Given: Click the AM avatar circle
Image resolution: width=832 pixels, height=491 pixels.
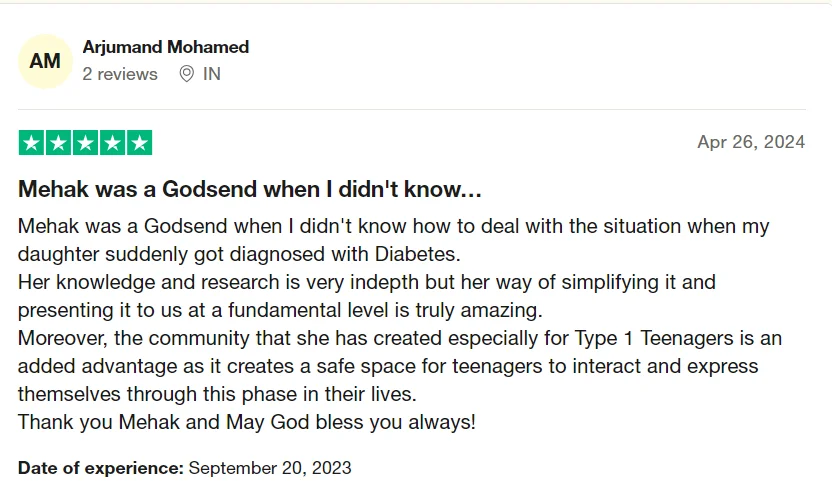Looking at the screenshot, I should [45, 61].
